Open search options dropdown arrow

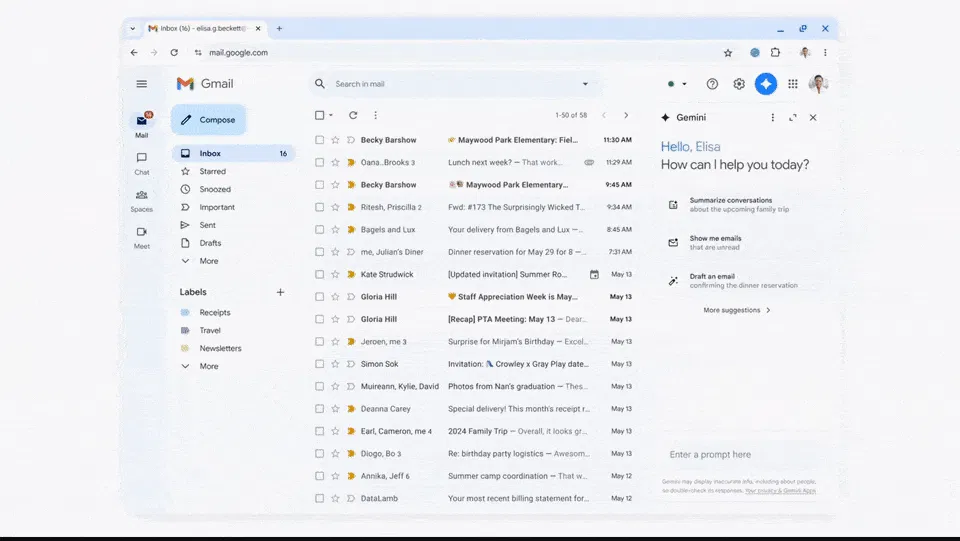pyautogui.click(x=585, y=84)
